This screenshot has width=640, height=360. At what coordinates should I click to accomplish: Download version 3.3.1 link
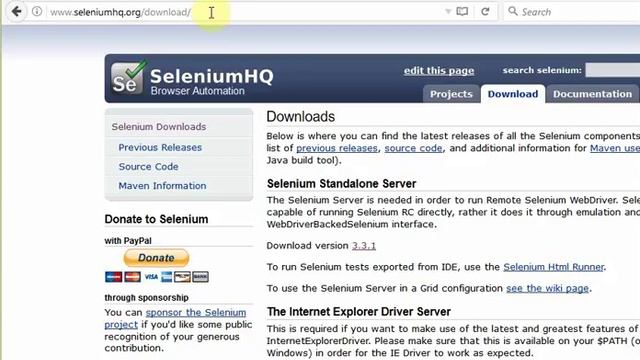364,246
